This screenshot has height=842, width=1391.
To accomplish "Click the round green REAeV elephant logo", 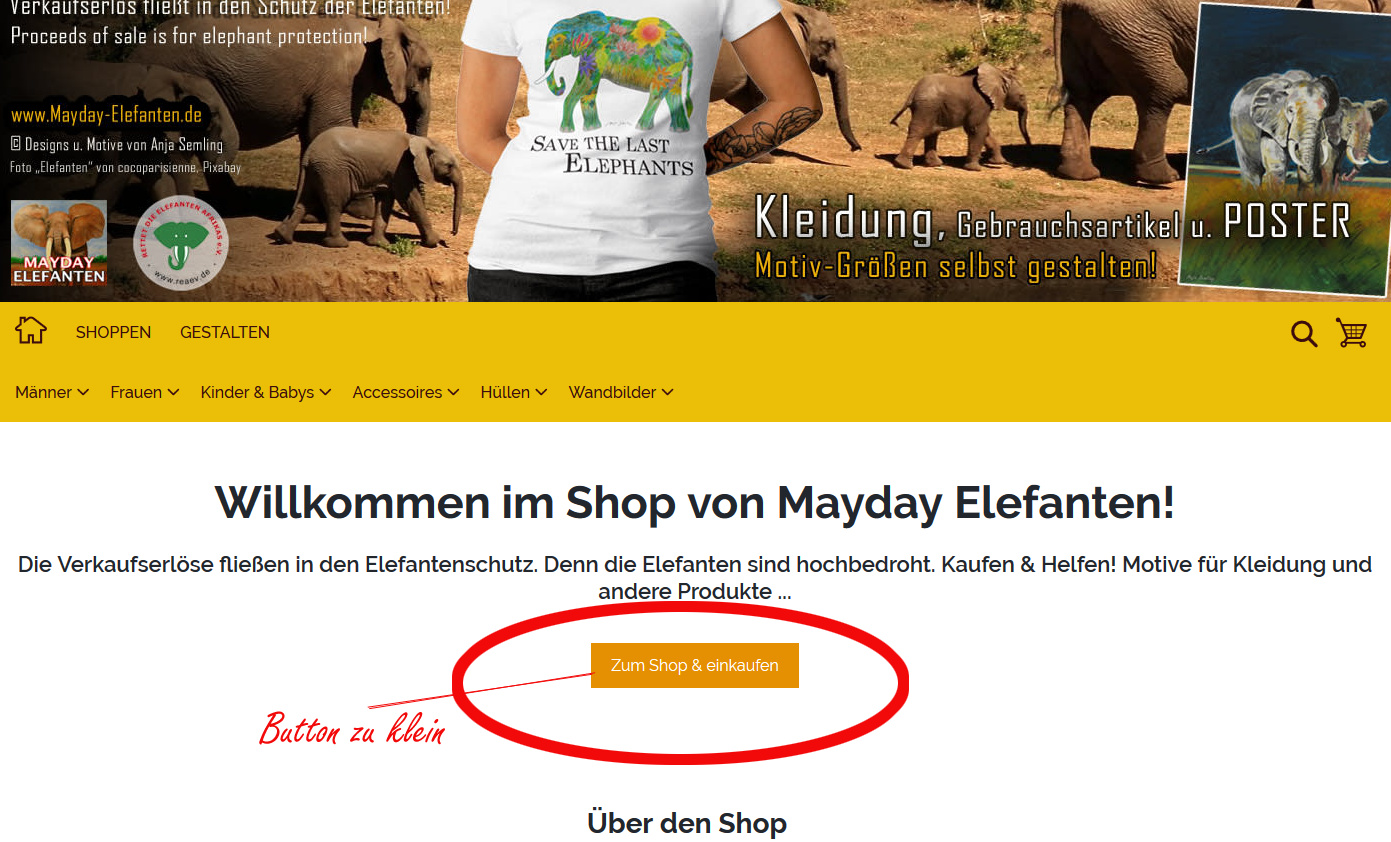I will (x=181, y=243).
